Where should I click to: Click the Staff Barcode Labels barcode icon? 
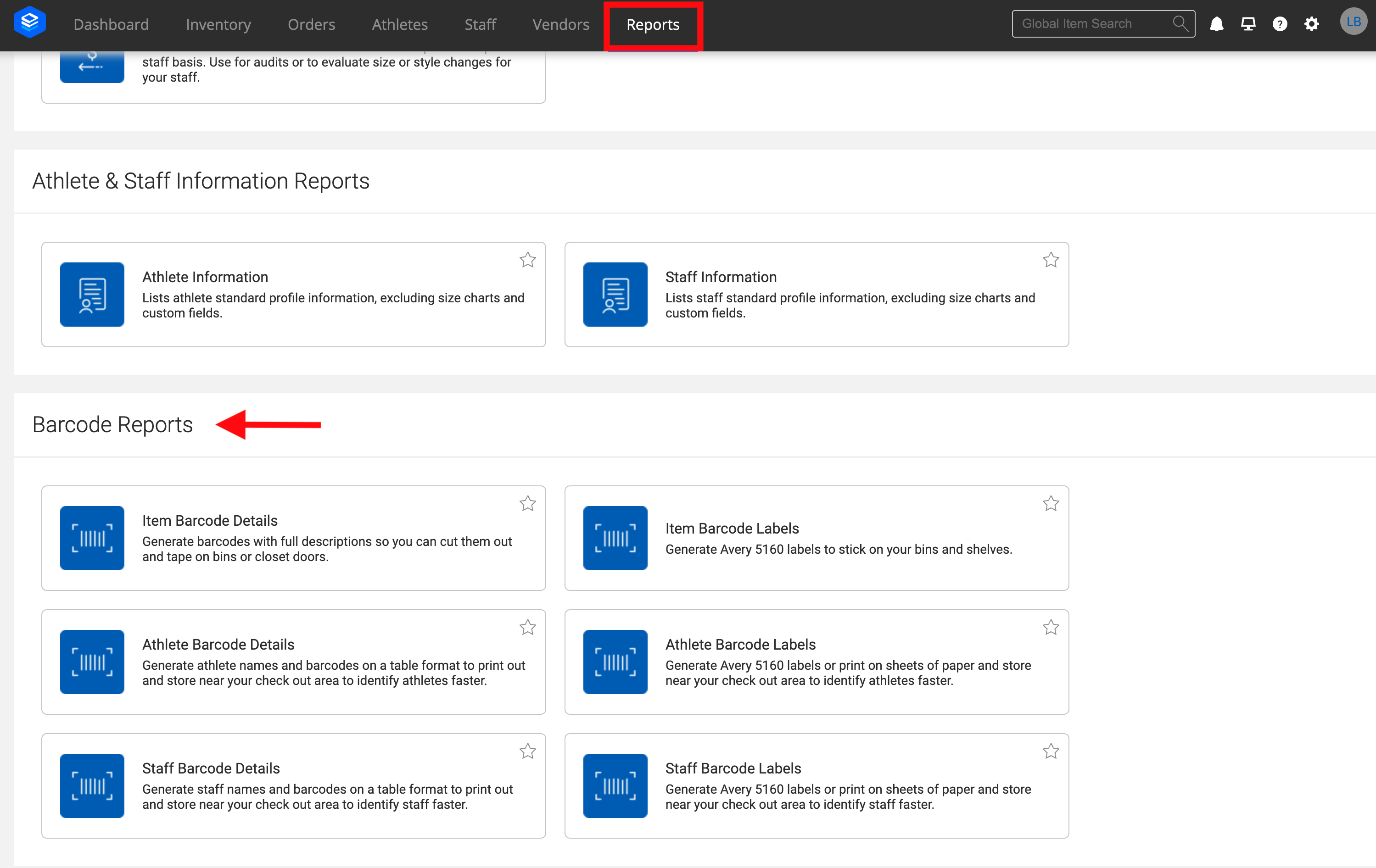point(615,786)
